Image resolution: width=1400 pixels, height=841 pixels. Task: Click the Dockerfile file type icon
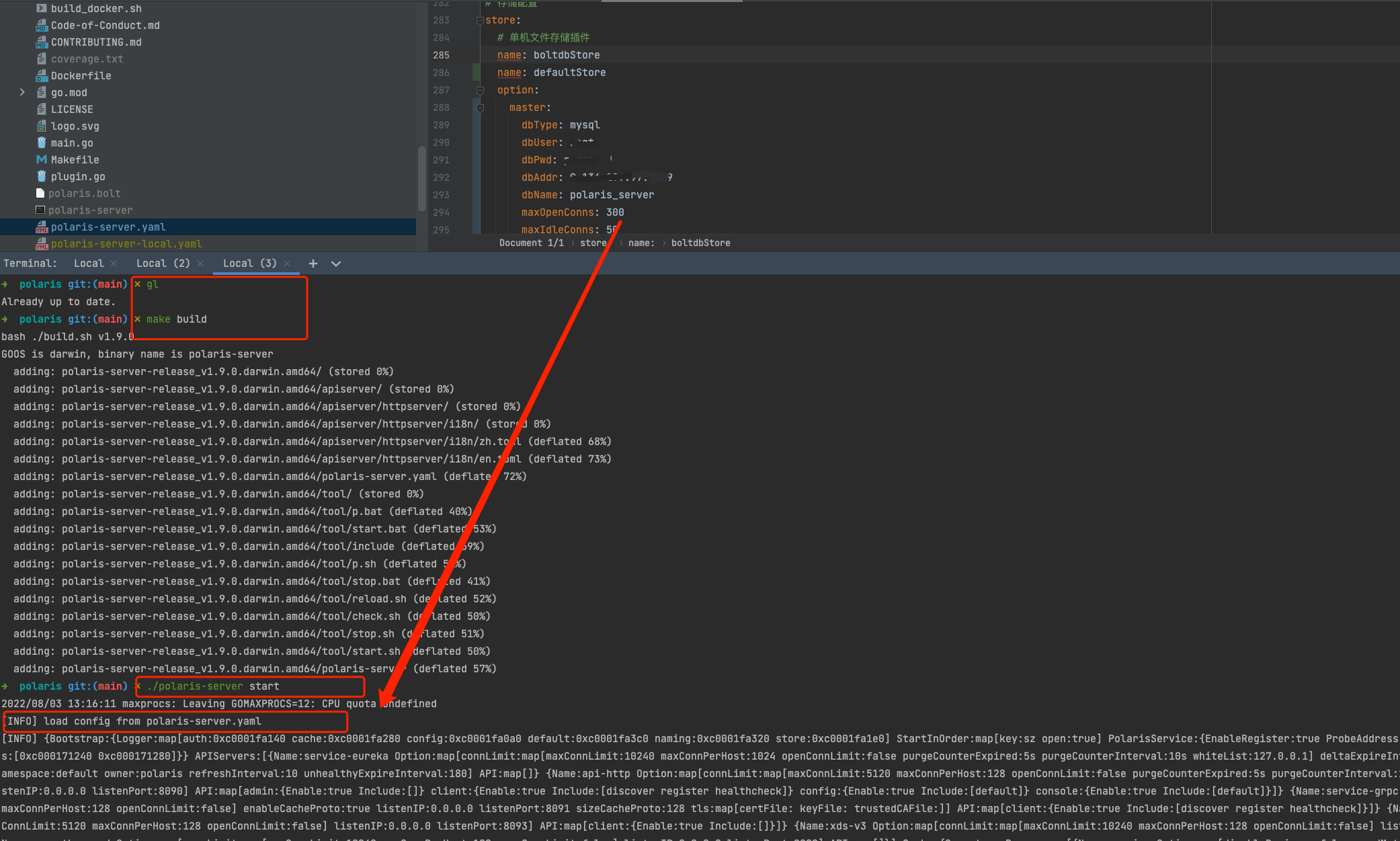coord(41,75)
